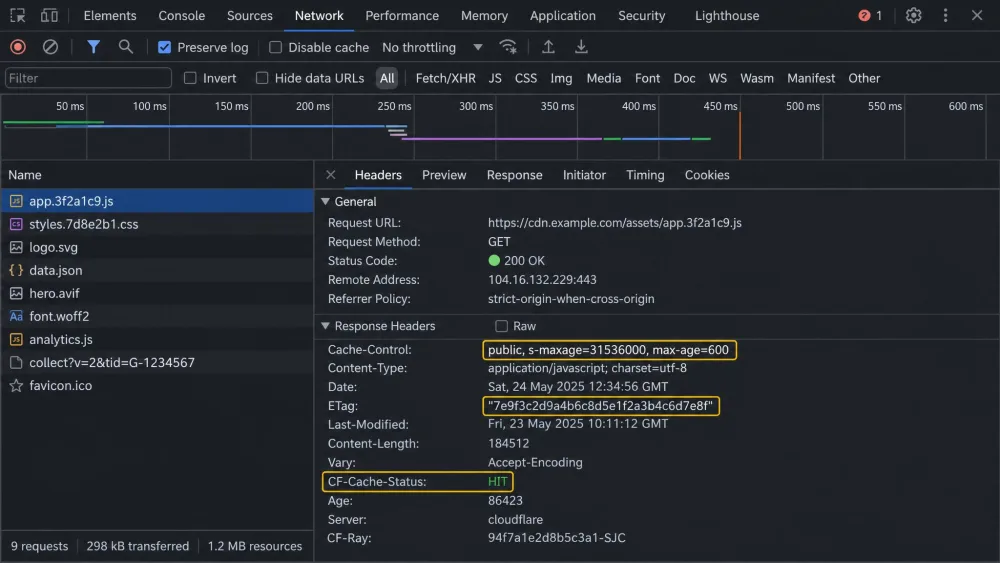Viewport: 1000px width, 563px height.
Task: Open the No throttling dropdown
Action: point(432,47)
